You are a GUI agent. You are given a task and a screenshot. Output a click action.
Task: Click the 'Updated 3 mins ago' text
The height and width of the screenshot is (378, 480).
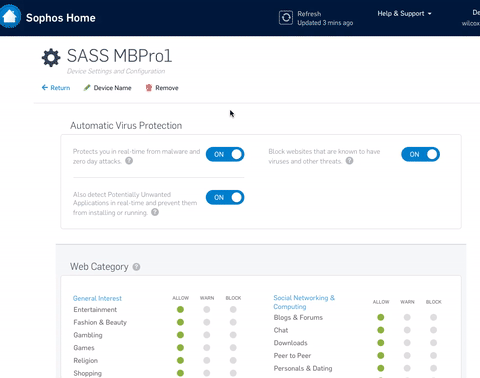point(325,23)
